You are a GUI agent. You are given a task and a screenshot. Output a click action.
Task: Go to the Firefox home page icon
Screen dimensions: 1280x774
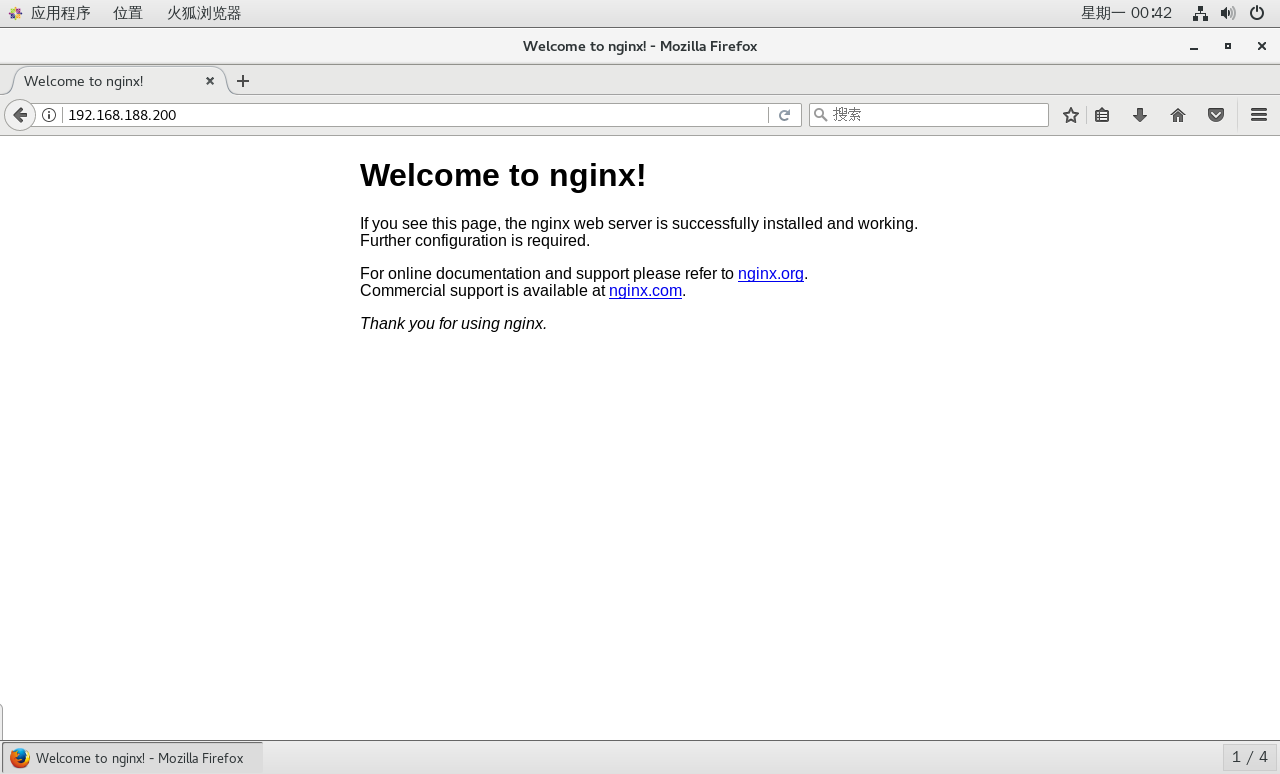point(1178,115)
